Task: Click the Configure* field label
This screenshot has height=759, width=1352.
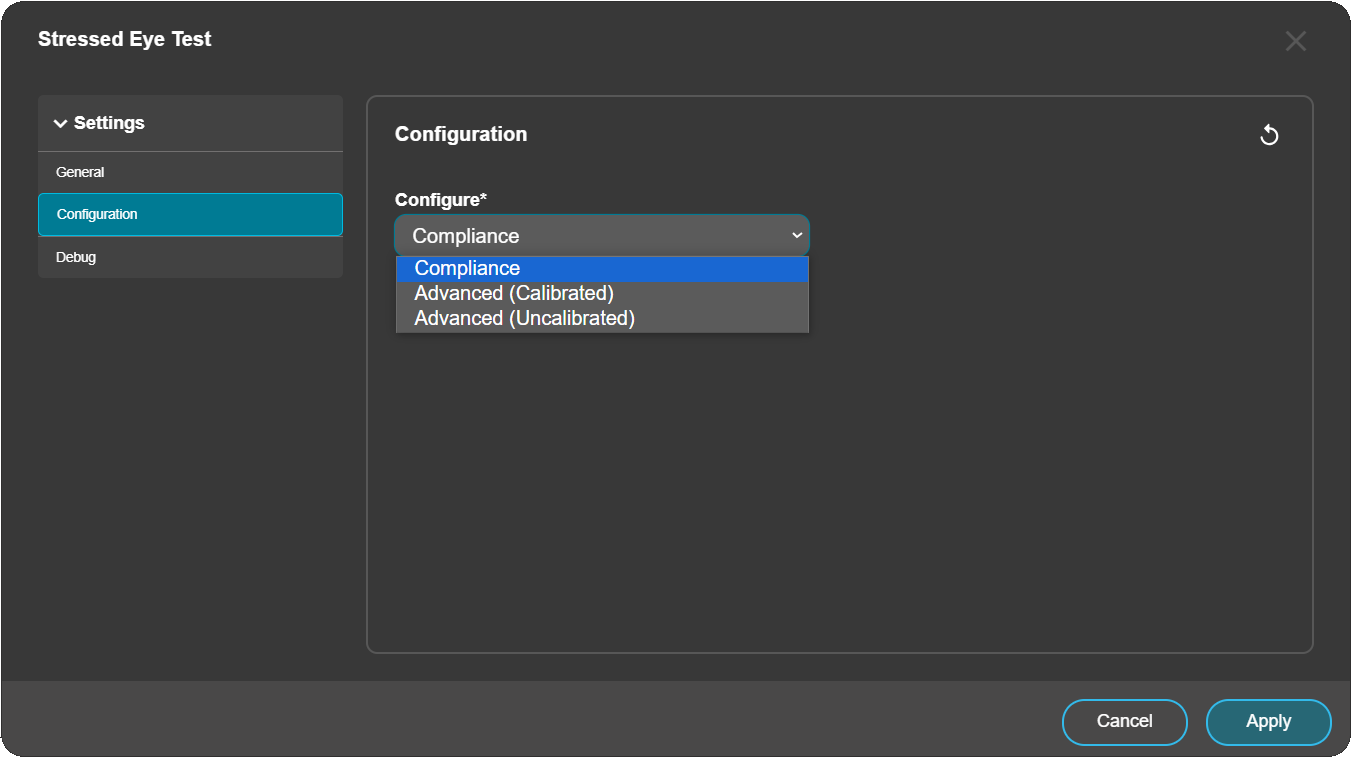Action: tap(441, 200)
